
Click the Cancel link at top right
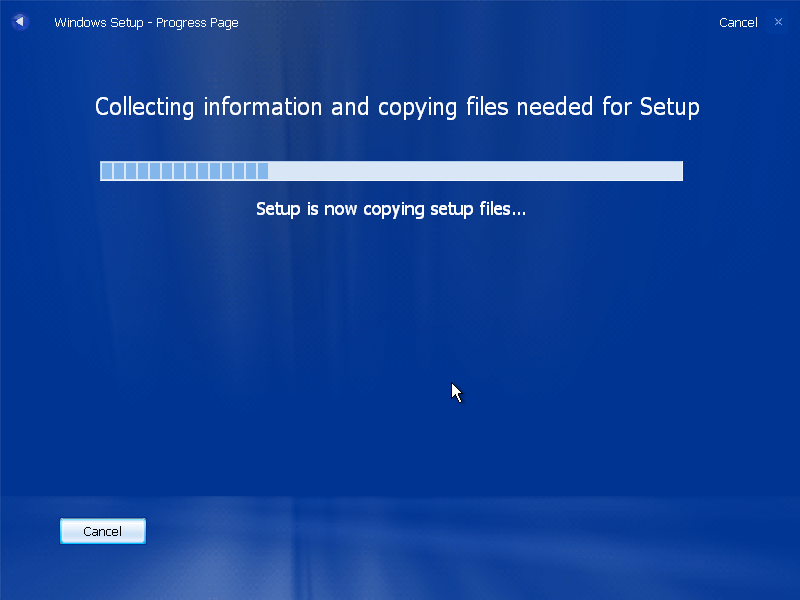[738, 22]
